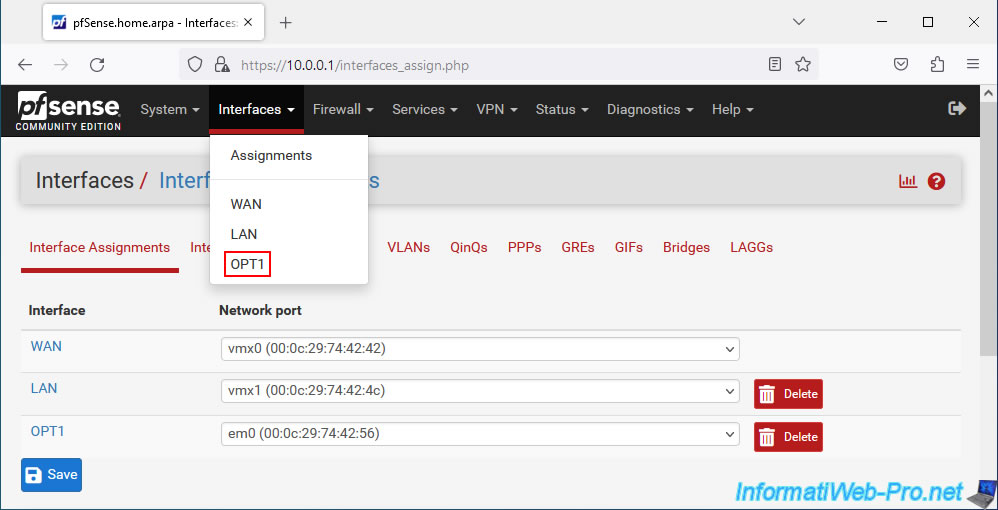The width and height of the screenshot is (998, 510).
Task: Open the WAN interface link in table
Action: pyautogui.click(x=46, y=346)
